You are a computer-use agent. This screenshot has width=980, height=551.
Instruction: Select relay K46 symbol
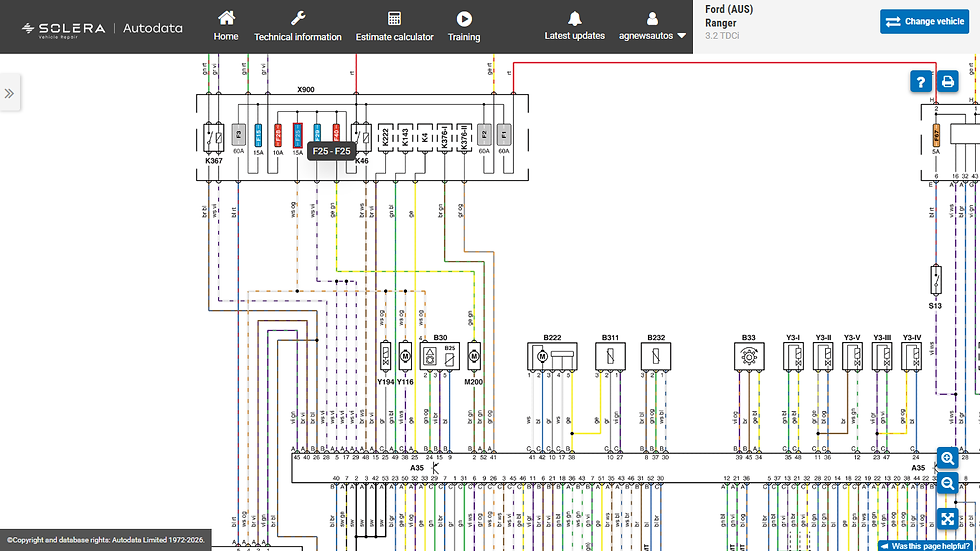[x=361, y=137]
